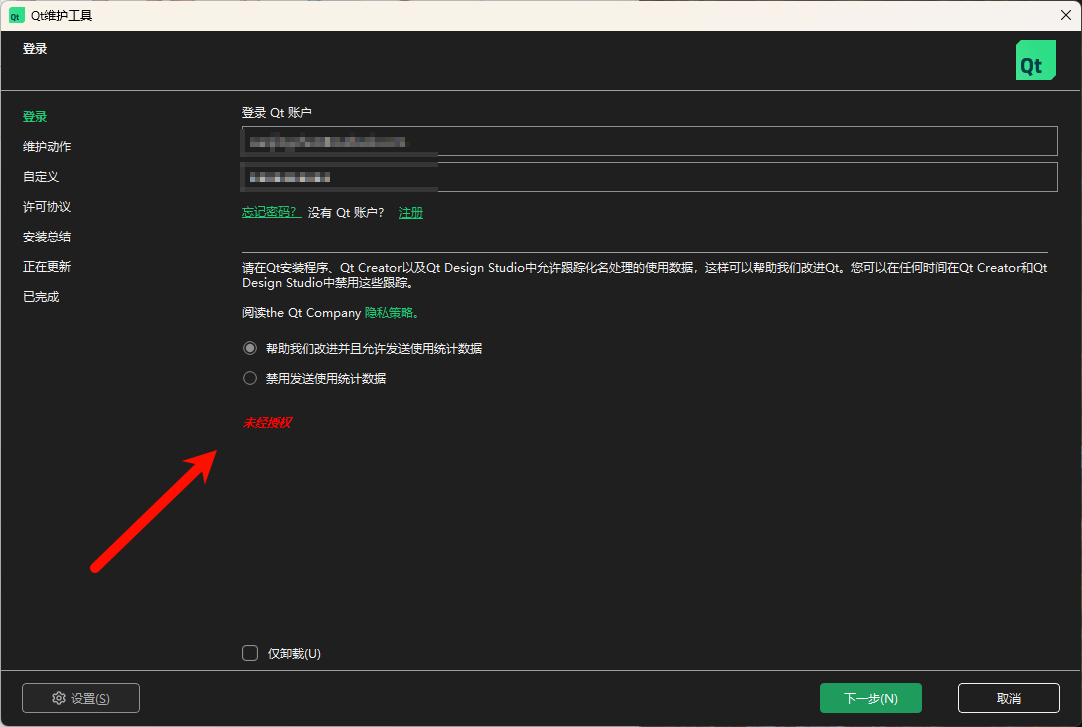Image resolution: width=1082 pixels, height=727 pixels.
Task: Select 已完成 in the sidebar
Action: tap(41, 297)
